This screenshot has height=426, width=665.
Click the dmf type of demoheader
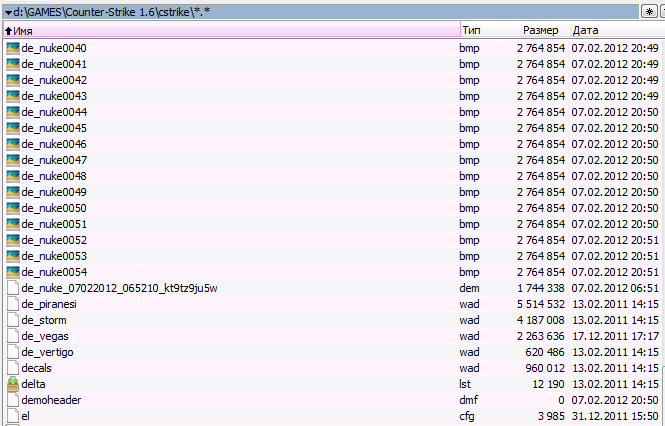coord(469,400)
